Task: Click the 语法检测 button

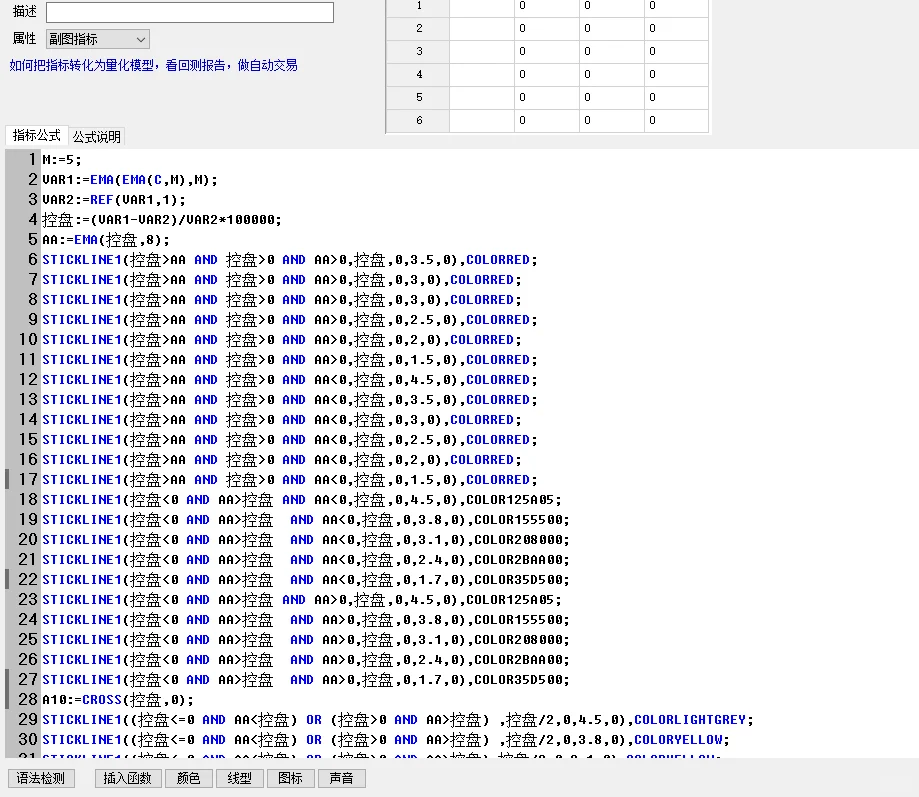Action: pyautogui.click(x=41, y=778)
